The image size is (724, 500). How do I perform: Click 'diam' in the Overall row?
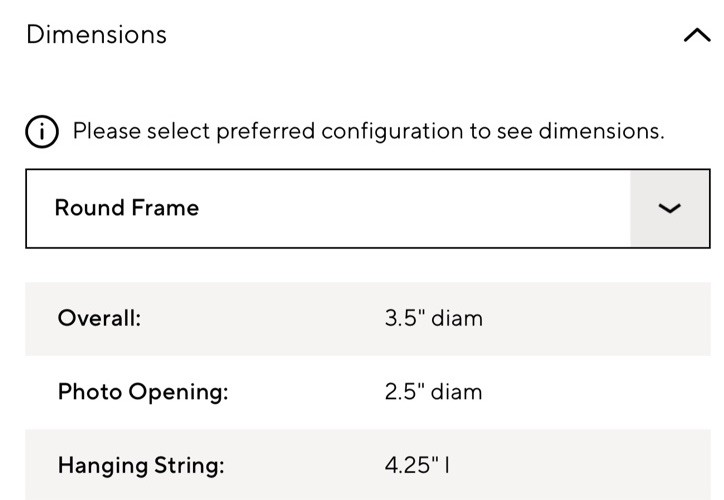[456, 318]
